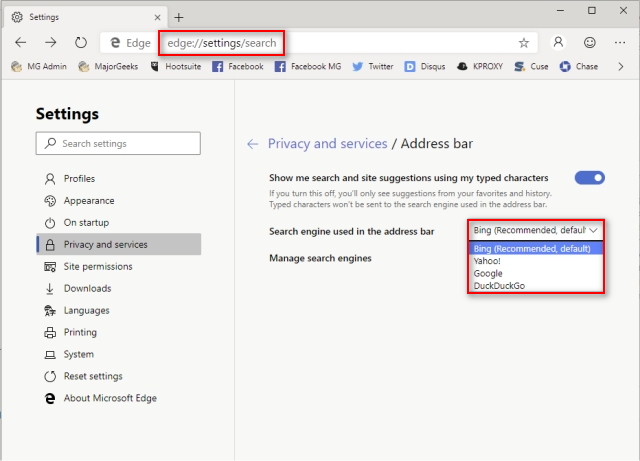The height and width of the screenshot is (461, 640).
Task: Click the Search settings input field
Action: [118, 143]
